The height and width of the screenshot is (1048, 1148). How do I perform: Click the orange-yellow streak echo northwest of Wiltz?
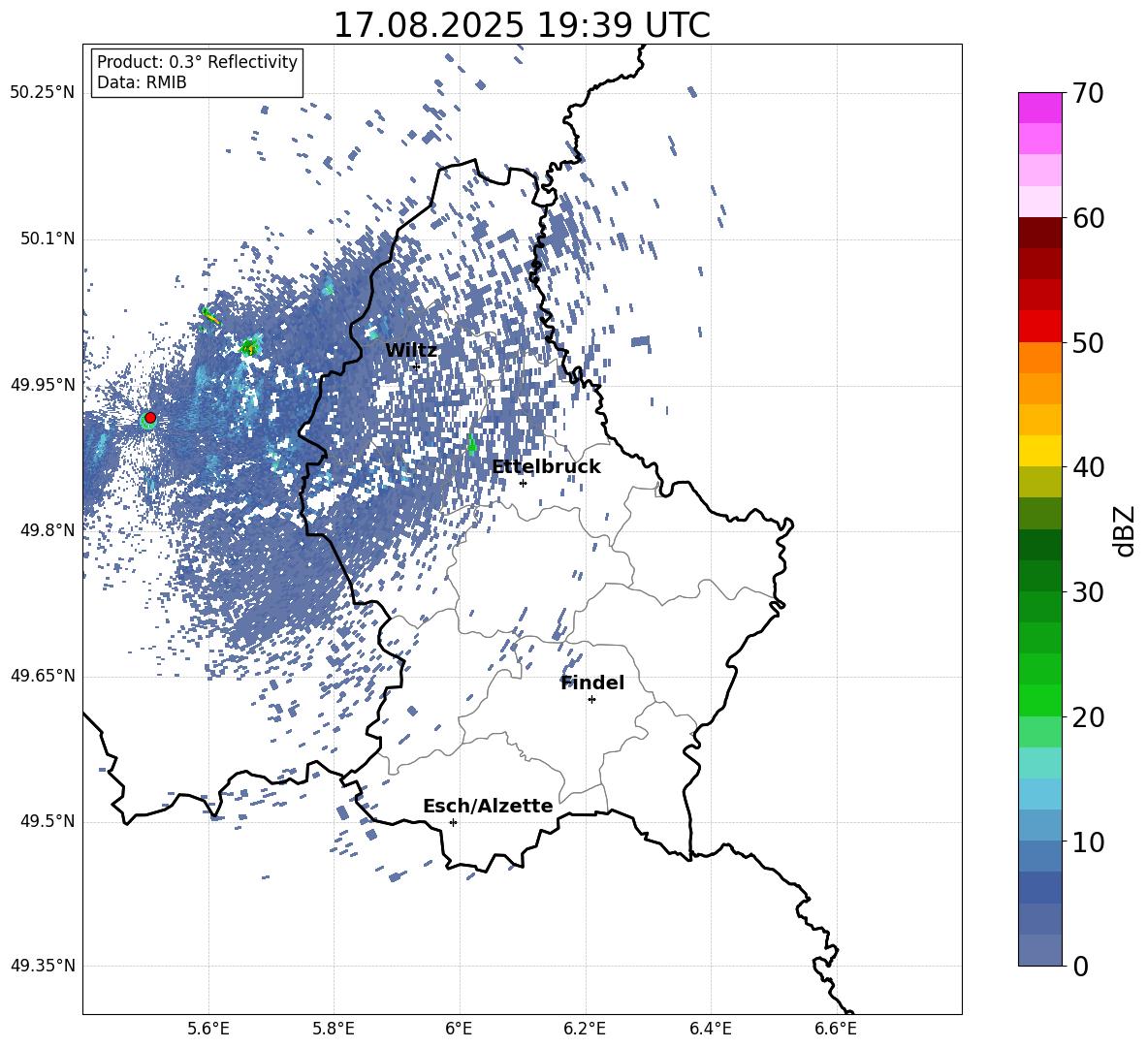click(x=210, y=317)
